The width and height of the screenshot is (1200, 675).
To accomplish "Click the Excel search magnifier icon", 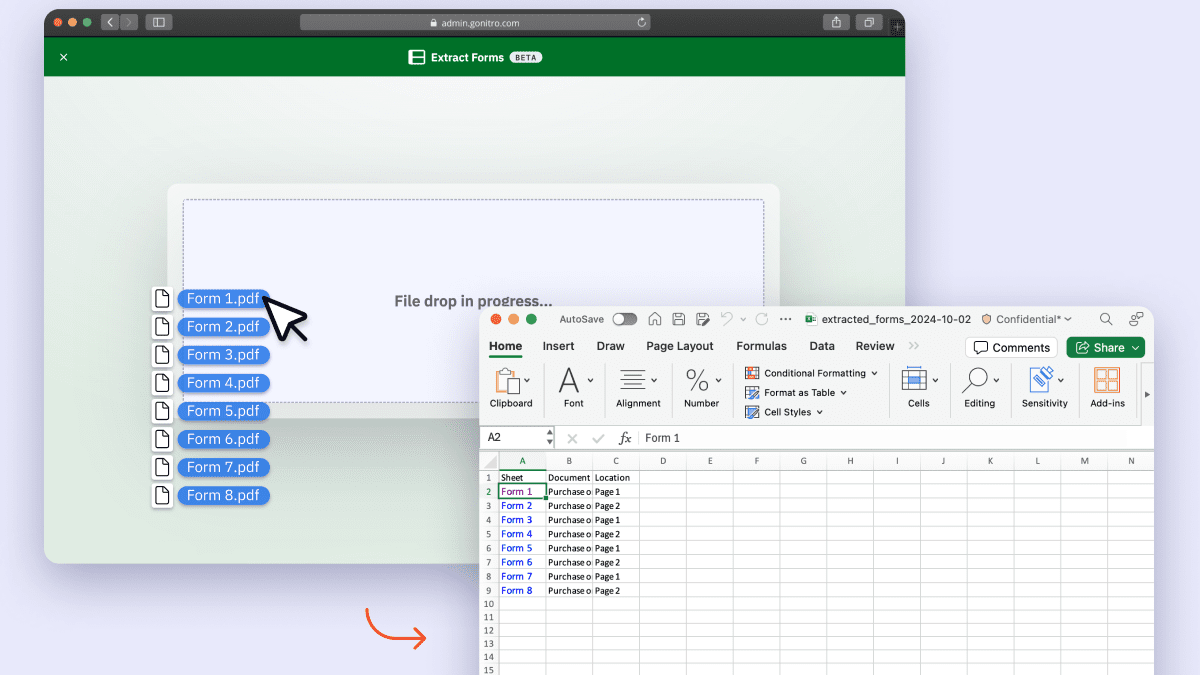I will coord(1106,319).
